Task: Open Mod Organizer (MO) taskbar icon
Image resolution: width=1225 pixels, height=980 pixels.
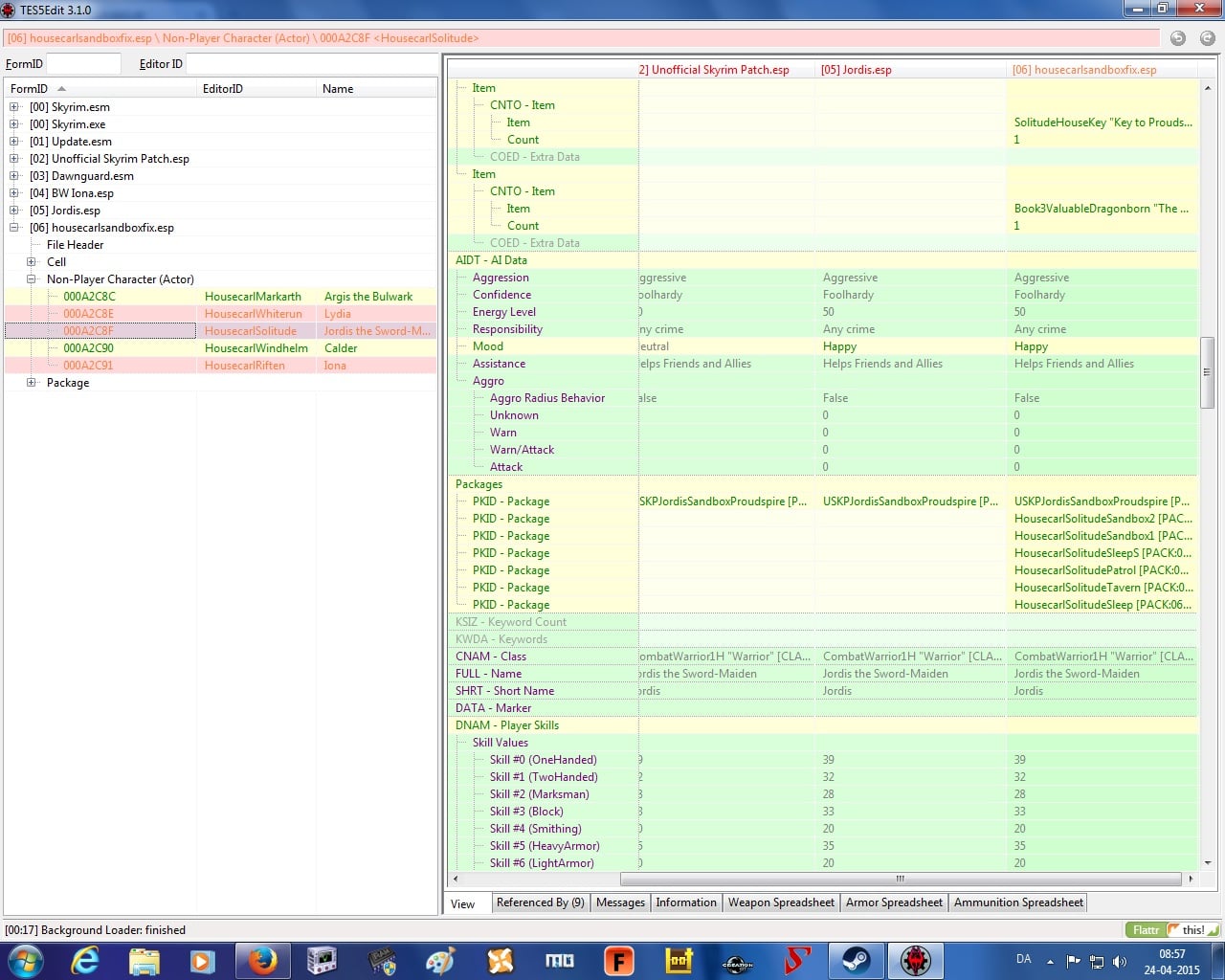Action: (559, 961)
